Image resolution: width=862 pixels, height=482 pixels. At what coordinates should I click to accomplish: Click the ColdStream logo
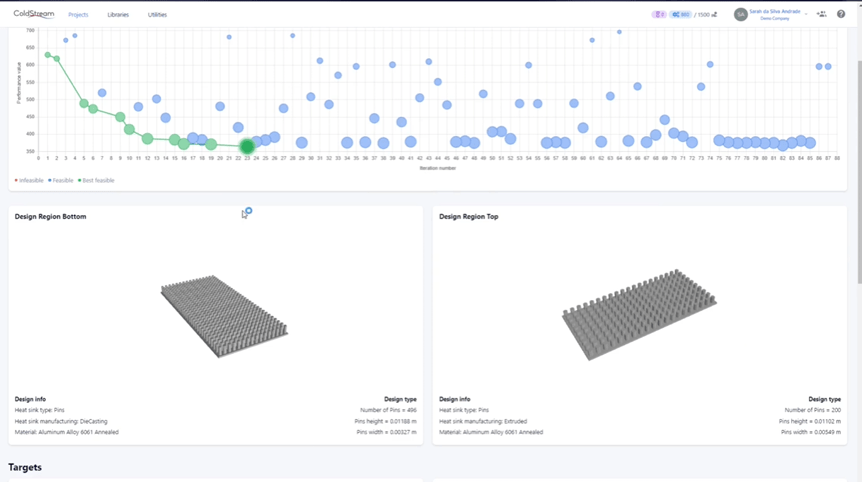(x=34, y=14)
